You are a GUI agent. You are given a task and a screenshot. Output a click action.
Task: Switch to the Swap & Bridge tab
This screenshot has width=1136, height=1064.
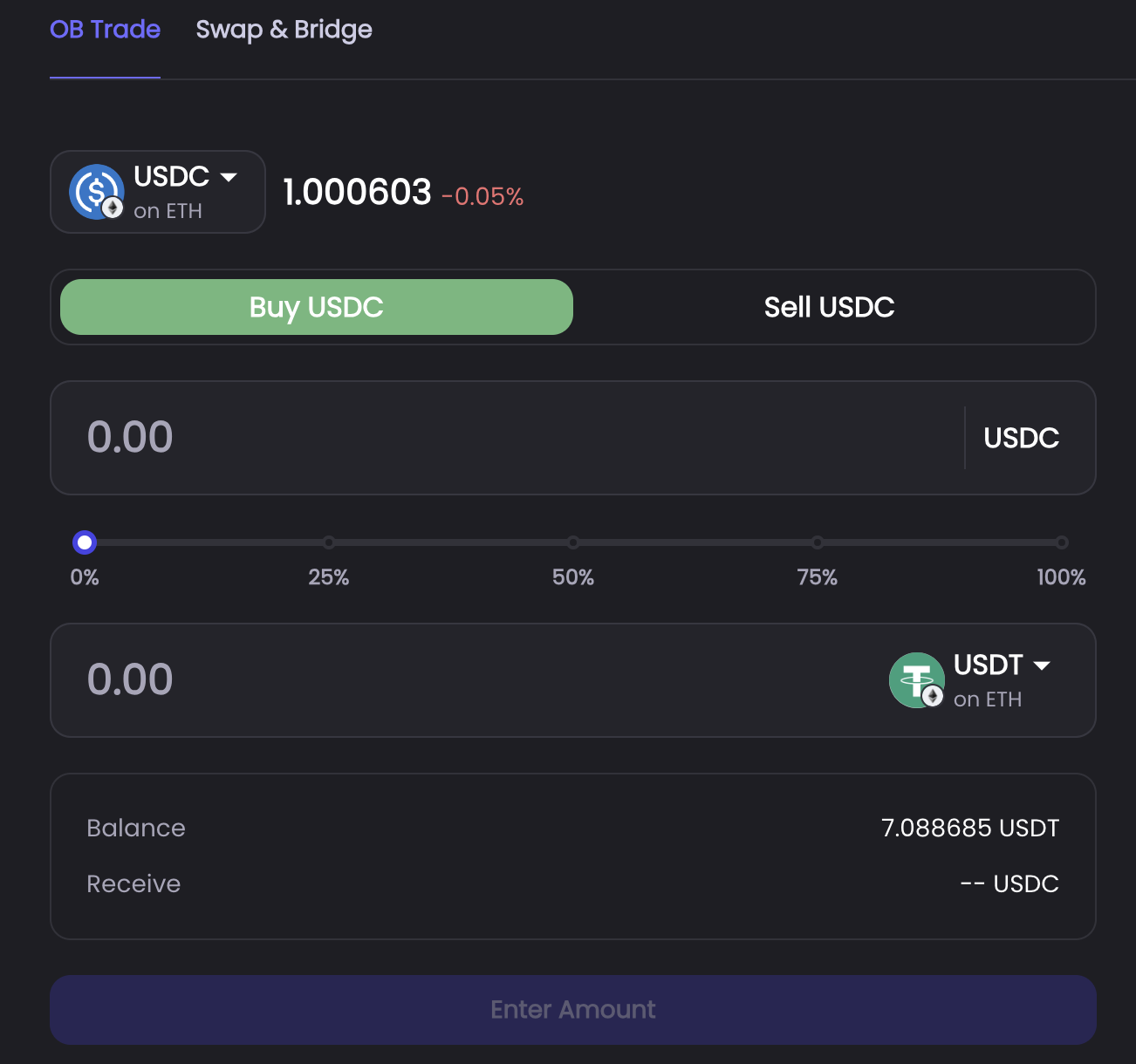pyautogui.click(x=284, y=29)
